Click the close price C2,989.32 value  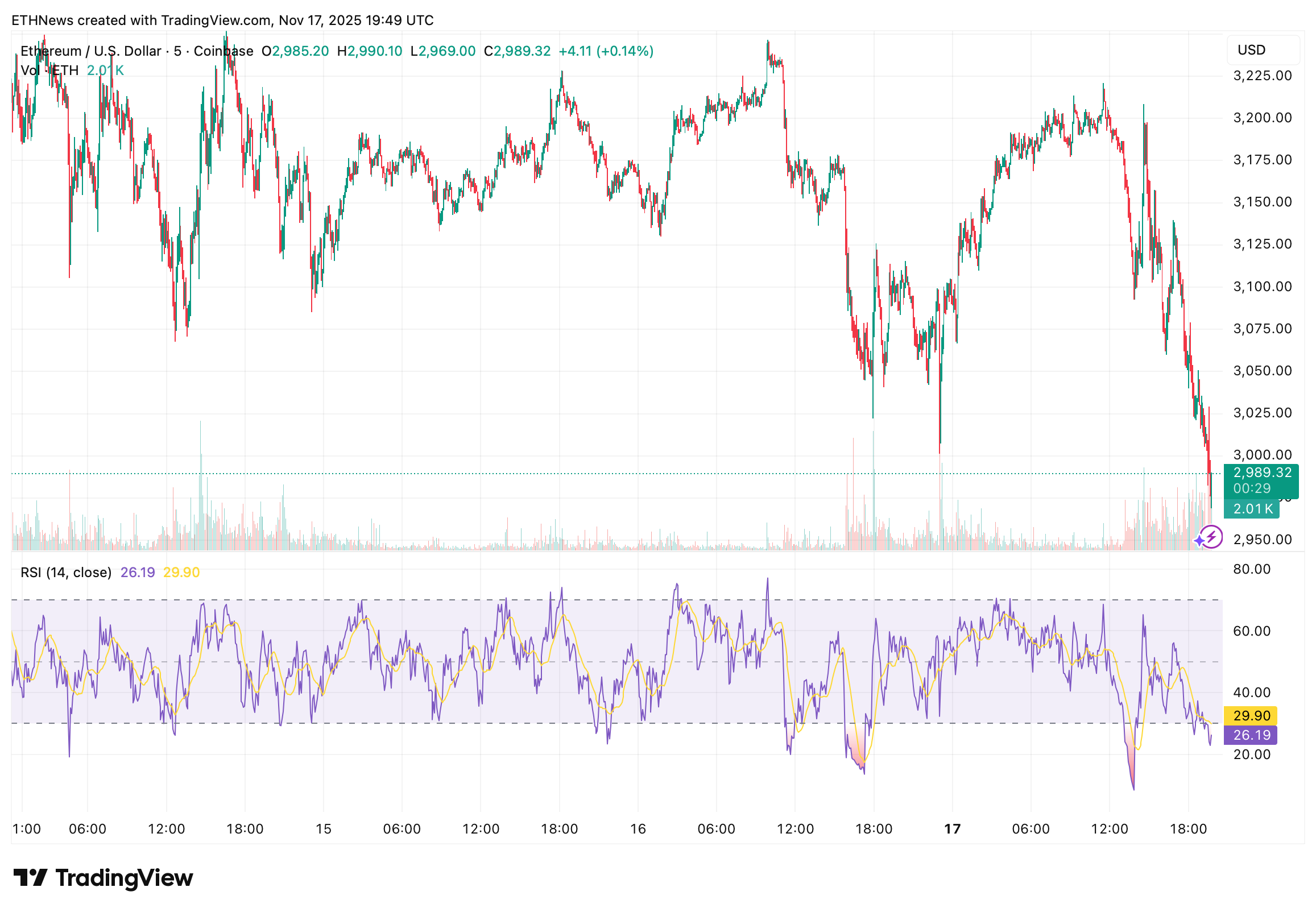[x=517, y=51]
